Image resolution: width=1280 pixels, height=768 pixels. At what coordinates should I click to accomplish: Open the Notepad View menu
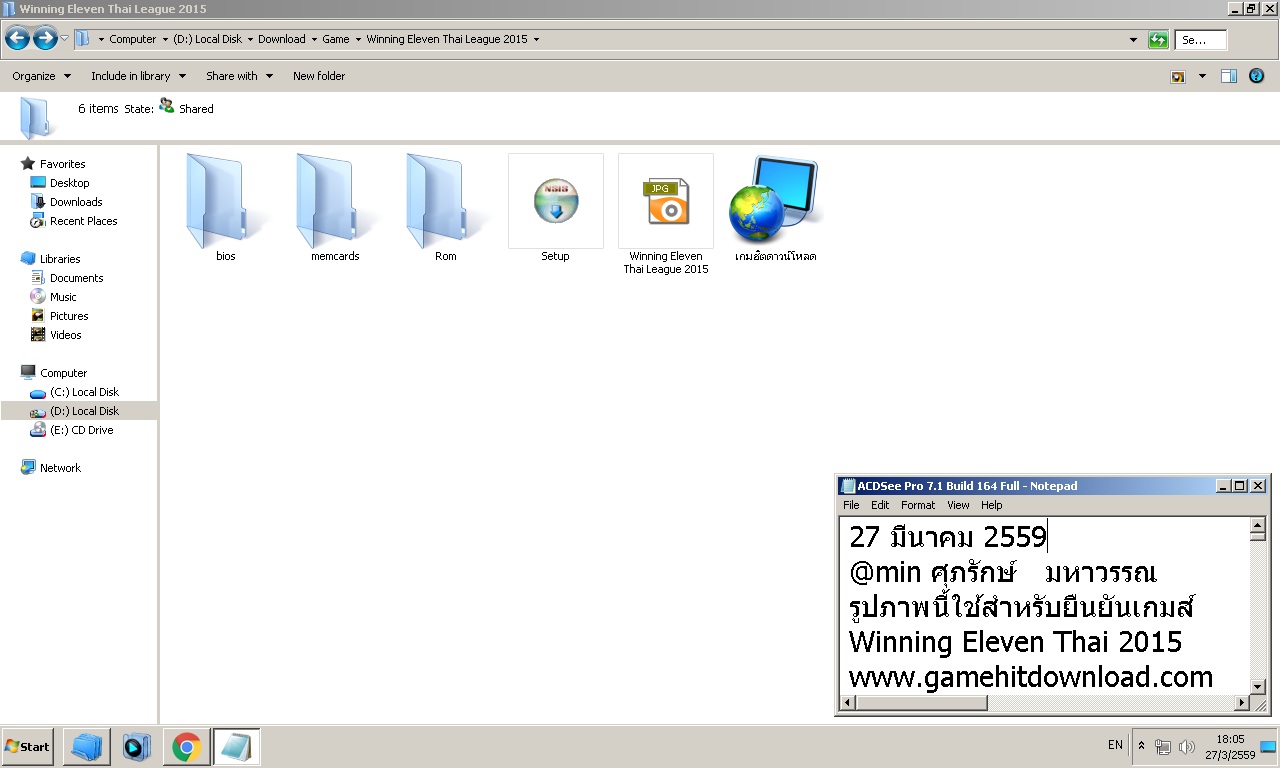(x=958, y=505)
